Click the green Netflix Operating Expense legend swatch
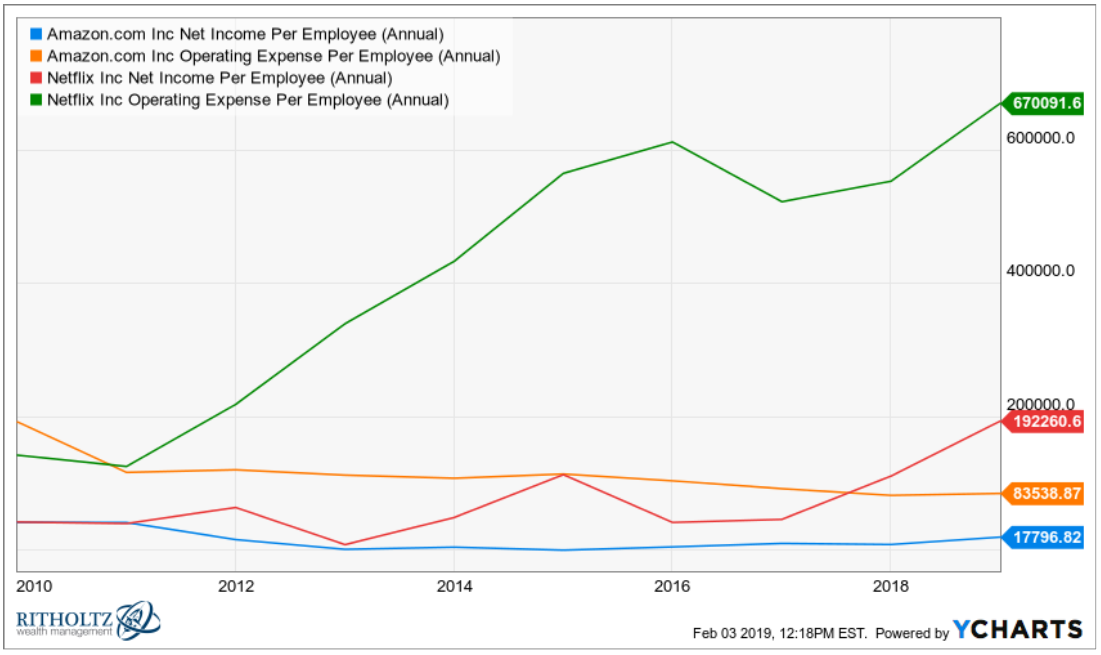The width and height of the screenshot is (1101, 655). [36, 100]
